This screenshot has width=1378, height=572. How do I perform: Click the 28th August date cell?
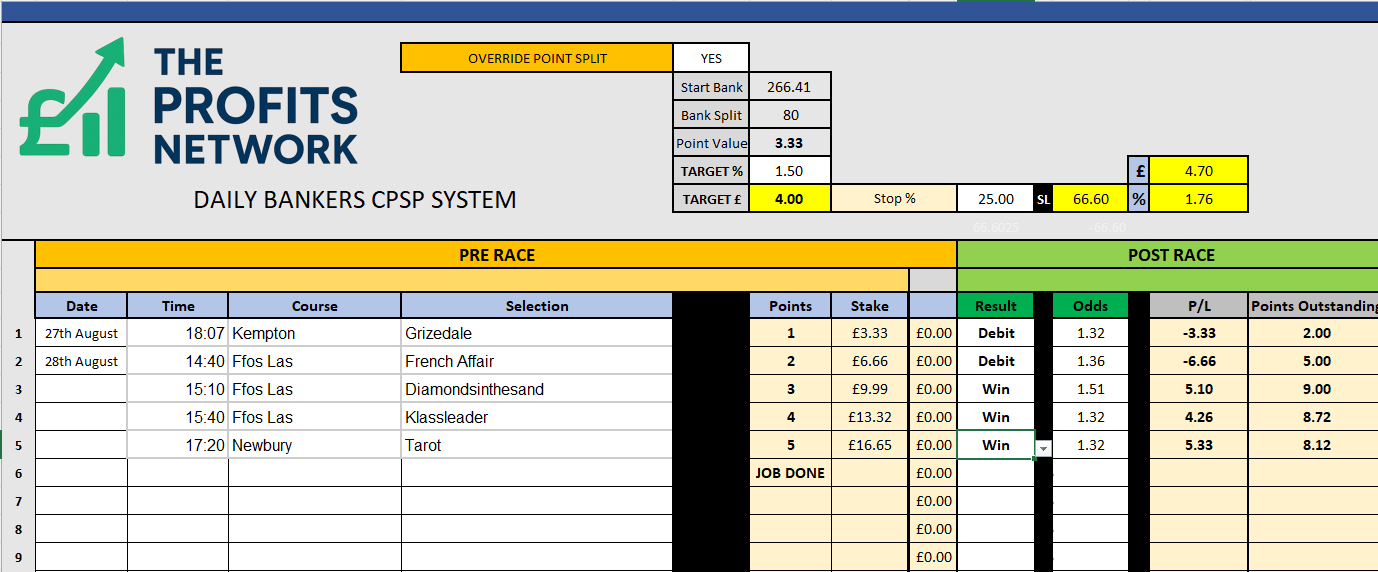(x=81, y=361)
